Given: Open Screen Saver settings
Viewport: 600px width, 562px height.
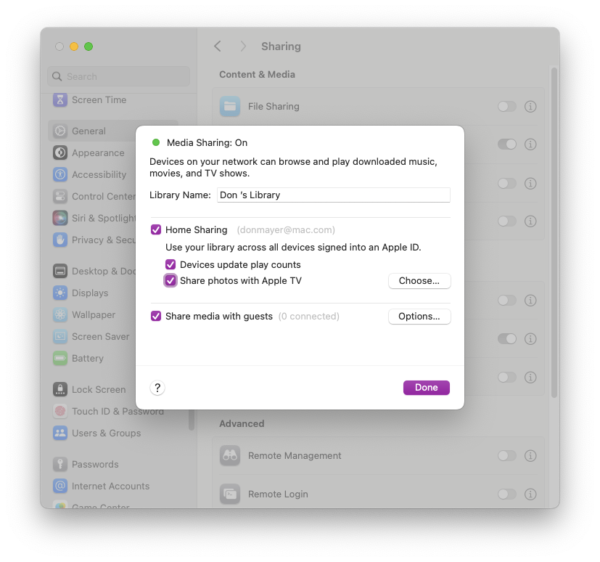Looking at the screenshot, I should (x=91, y=337).
